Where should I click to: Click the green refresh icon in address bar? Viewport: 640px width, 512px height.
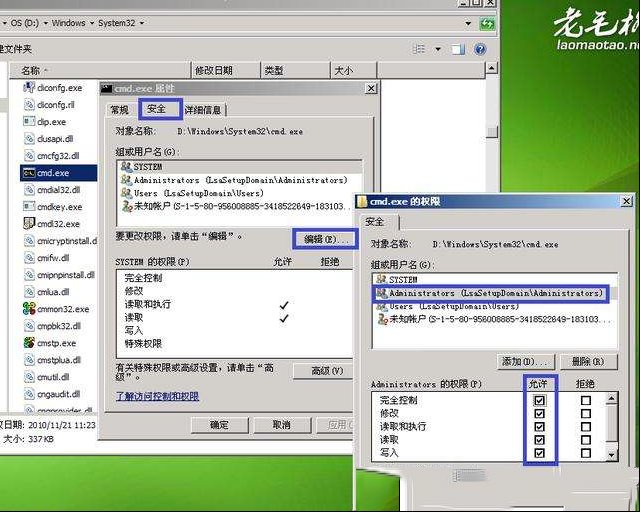487,24
